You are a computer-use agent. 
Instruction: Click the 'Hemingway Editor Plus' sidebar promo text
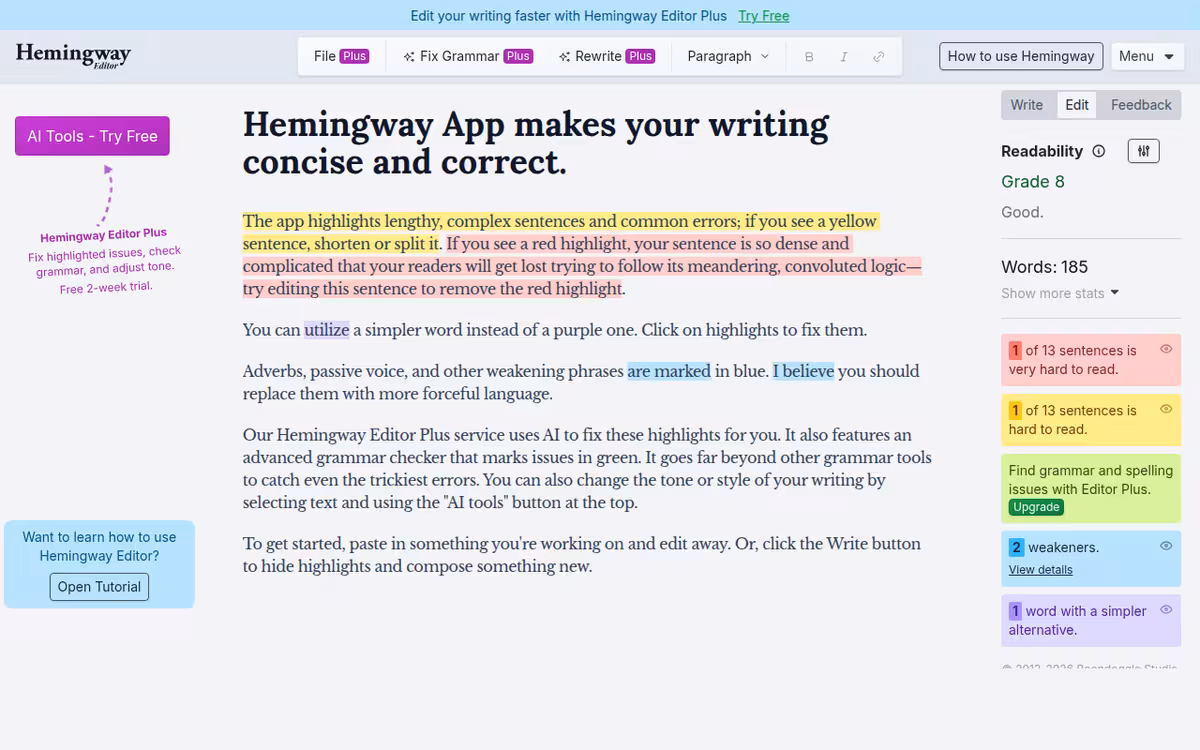point(104,236)
